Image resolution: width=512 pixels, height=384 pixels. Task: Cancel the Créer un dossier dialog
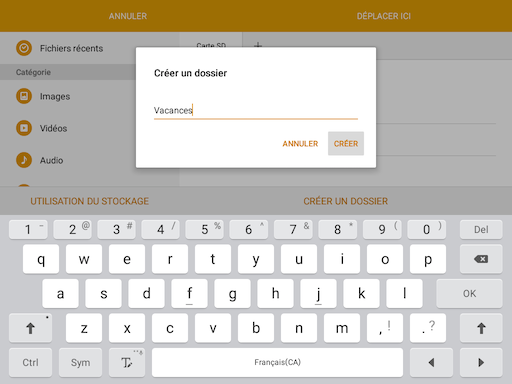pos(300,144)
